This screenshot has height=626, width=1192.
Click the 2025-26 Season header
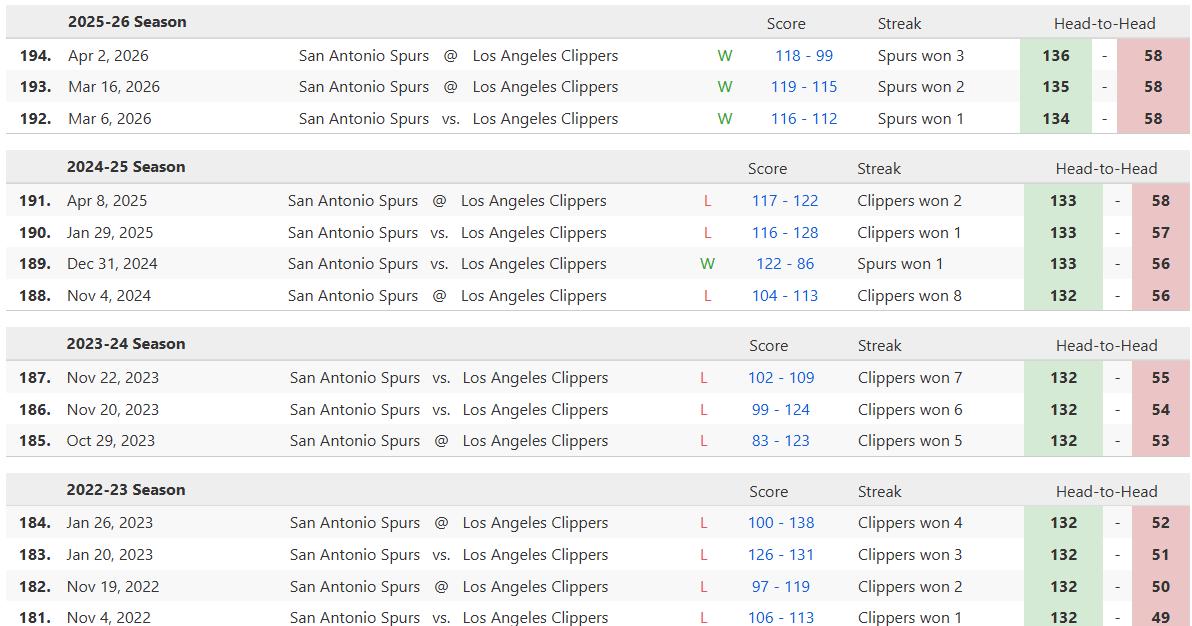point(127,22)
